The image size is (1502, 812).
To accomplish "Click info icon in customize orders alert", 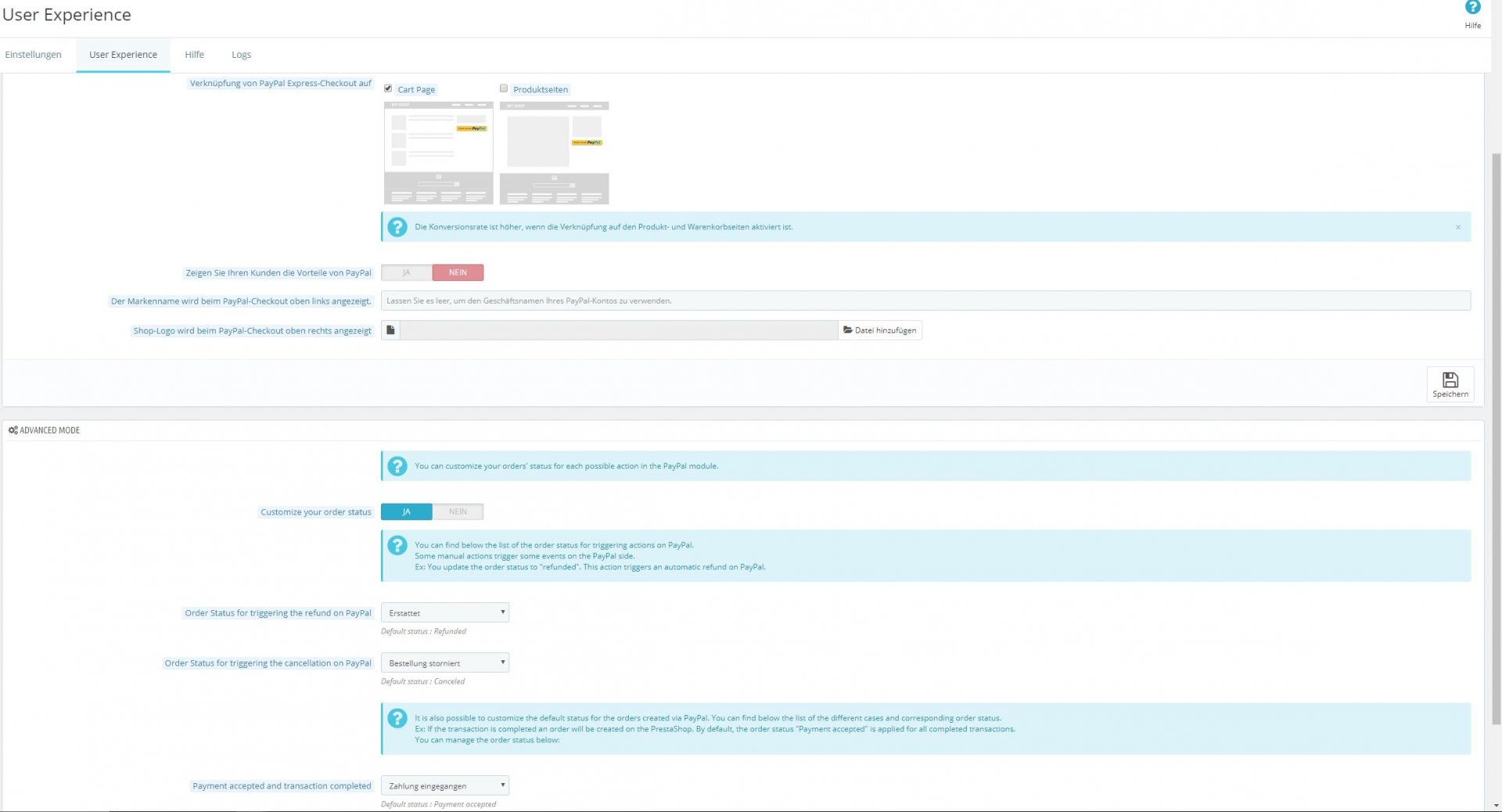I will [397, 466].
